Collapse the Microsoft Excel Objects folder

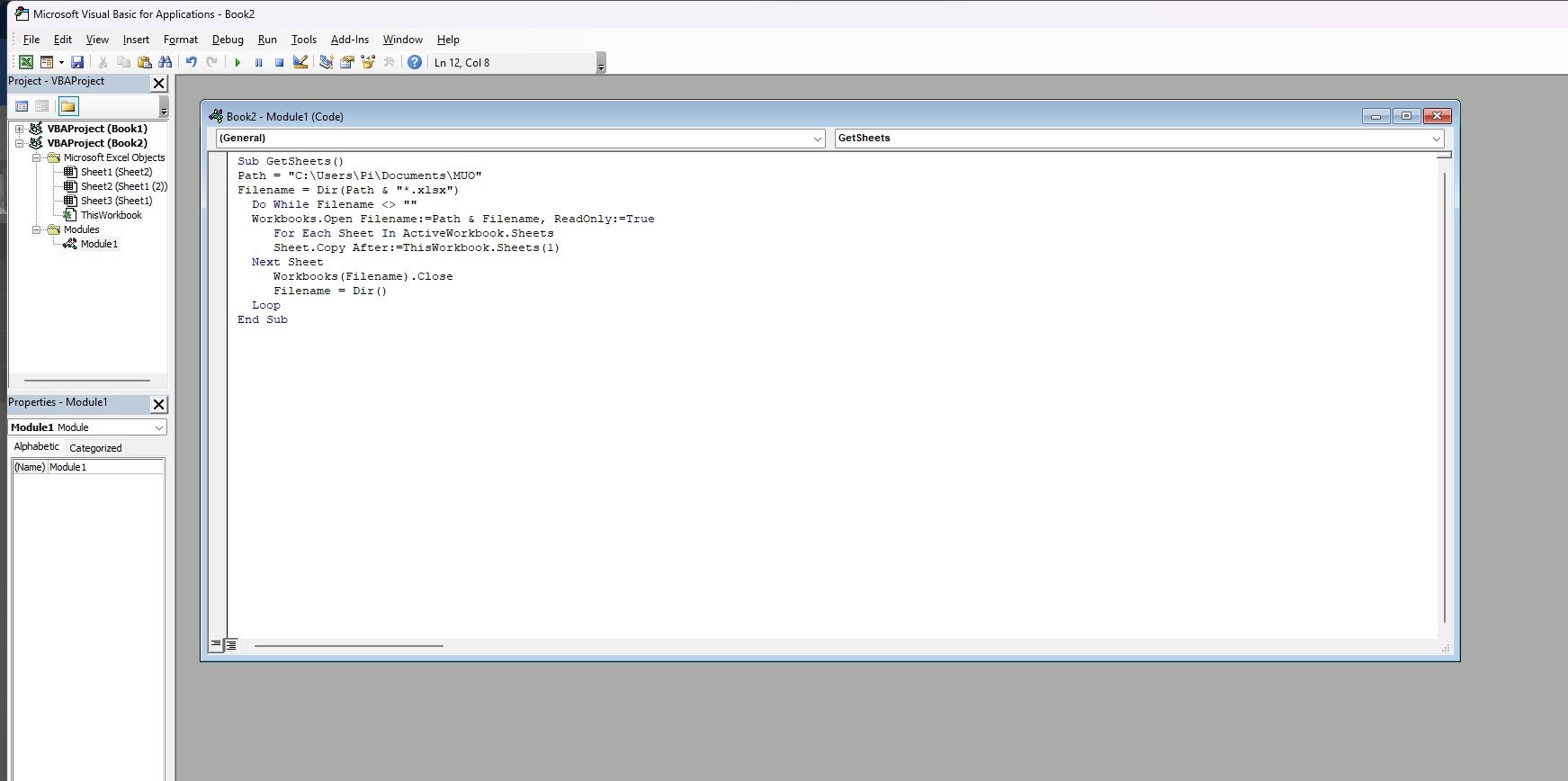[x=37, y=158]
